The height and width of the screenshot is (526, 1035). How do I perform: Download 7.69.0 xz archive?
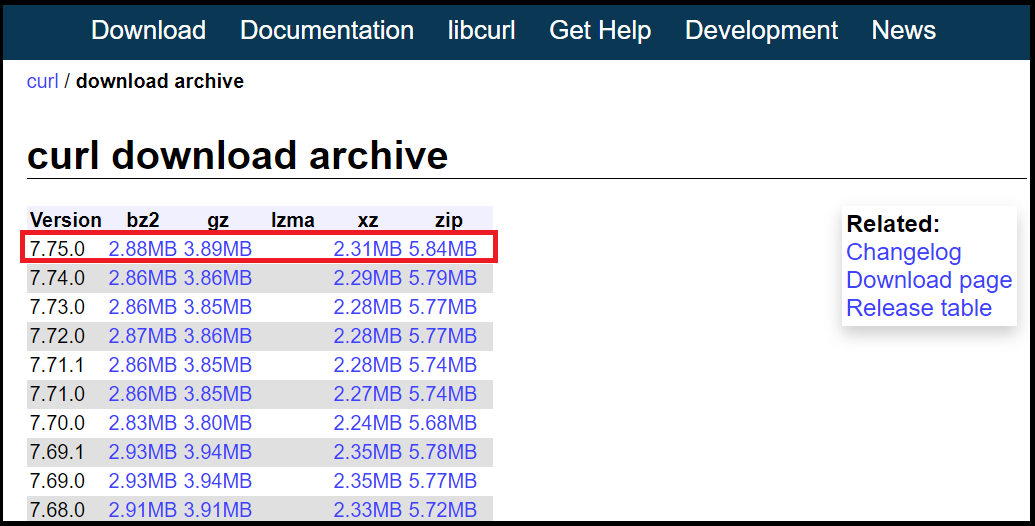coord(368,481)
